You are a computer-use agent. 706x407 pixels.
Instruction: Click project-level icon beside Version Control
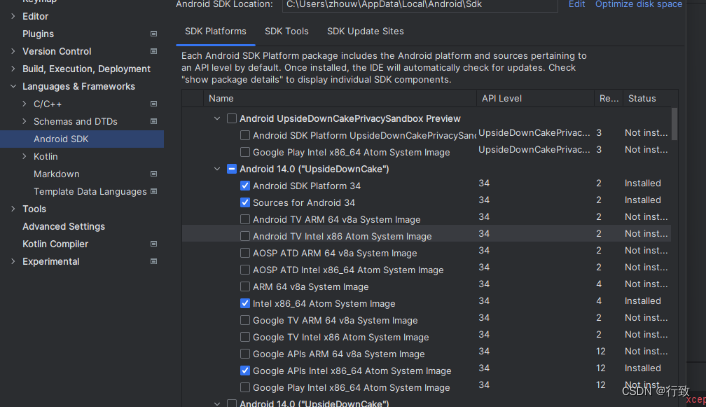(x=154, y=51)
